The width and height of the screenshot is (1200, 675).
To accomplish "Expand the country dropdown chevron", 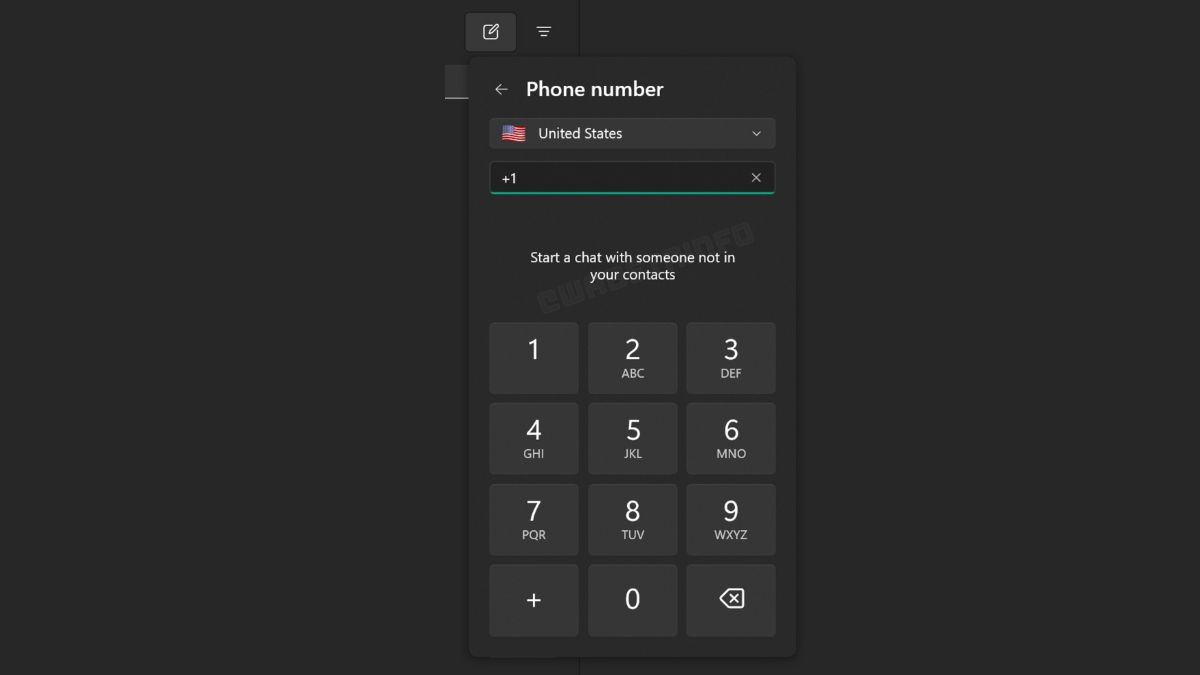I will click(756, 133).
